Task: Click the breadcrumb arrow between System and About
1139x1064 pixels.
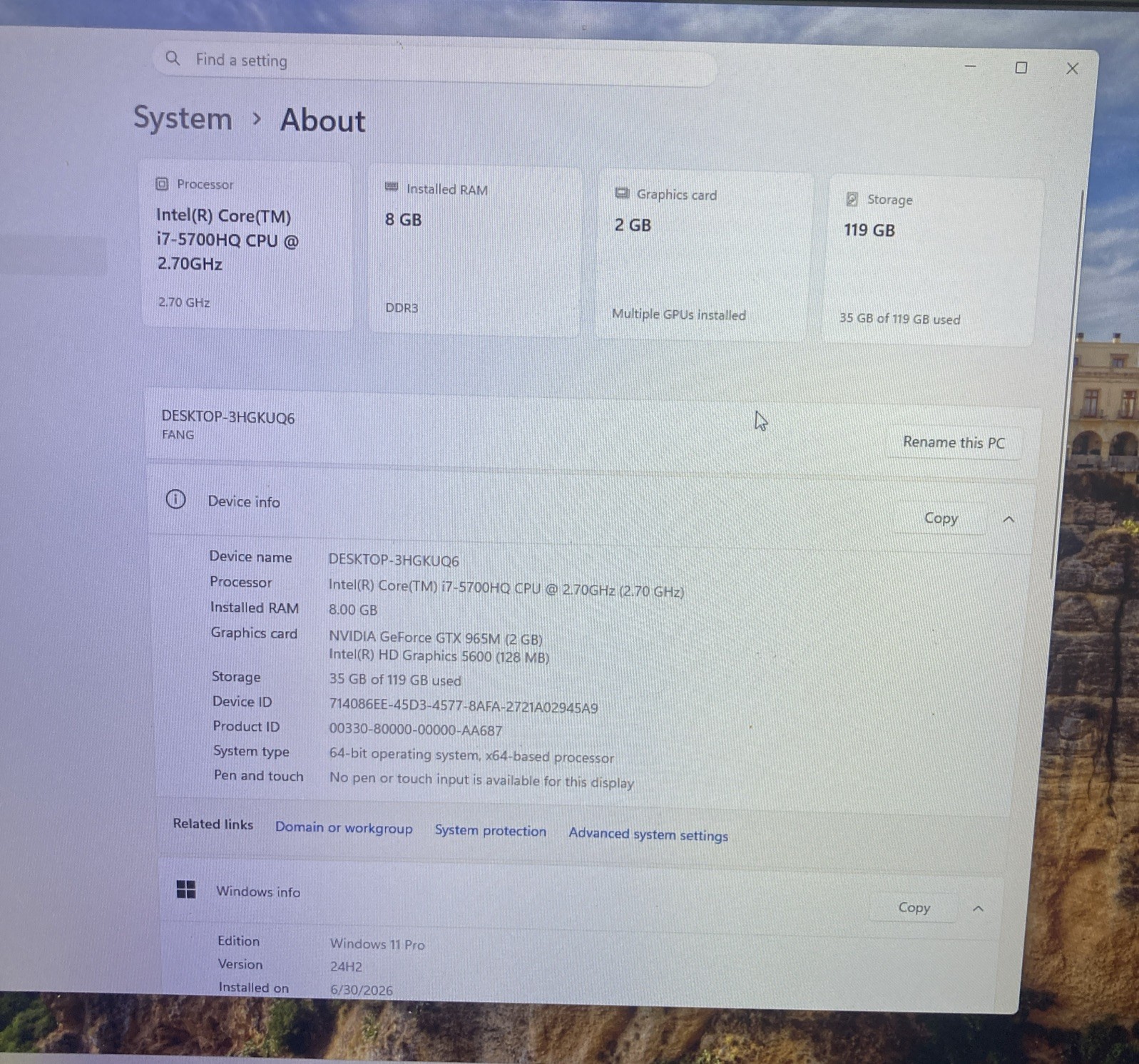Action: coord(257,119)
